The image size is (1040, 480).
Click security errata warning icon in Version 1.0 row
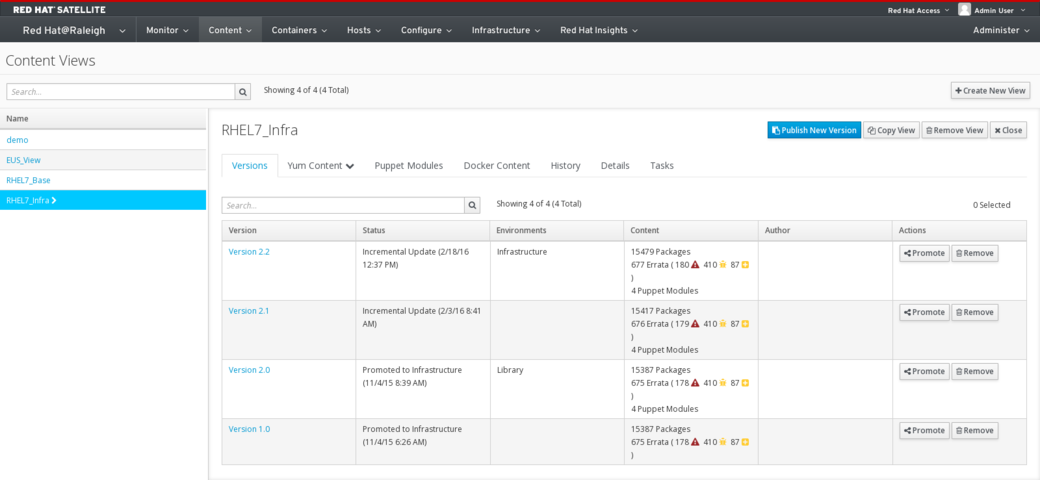tap(695, 442)
